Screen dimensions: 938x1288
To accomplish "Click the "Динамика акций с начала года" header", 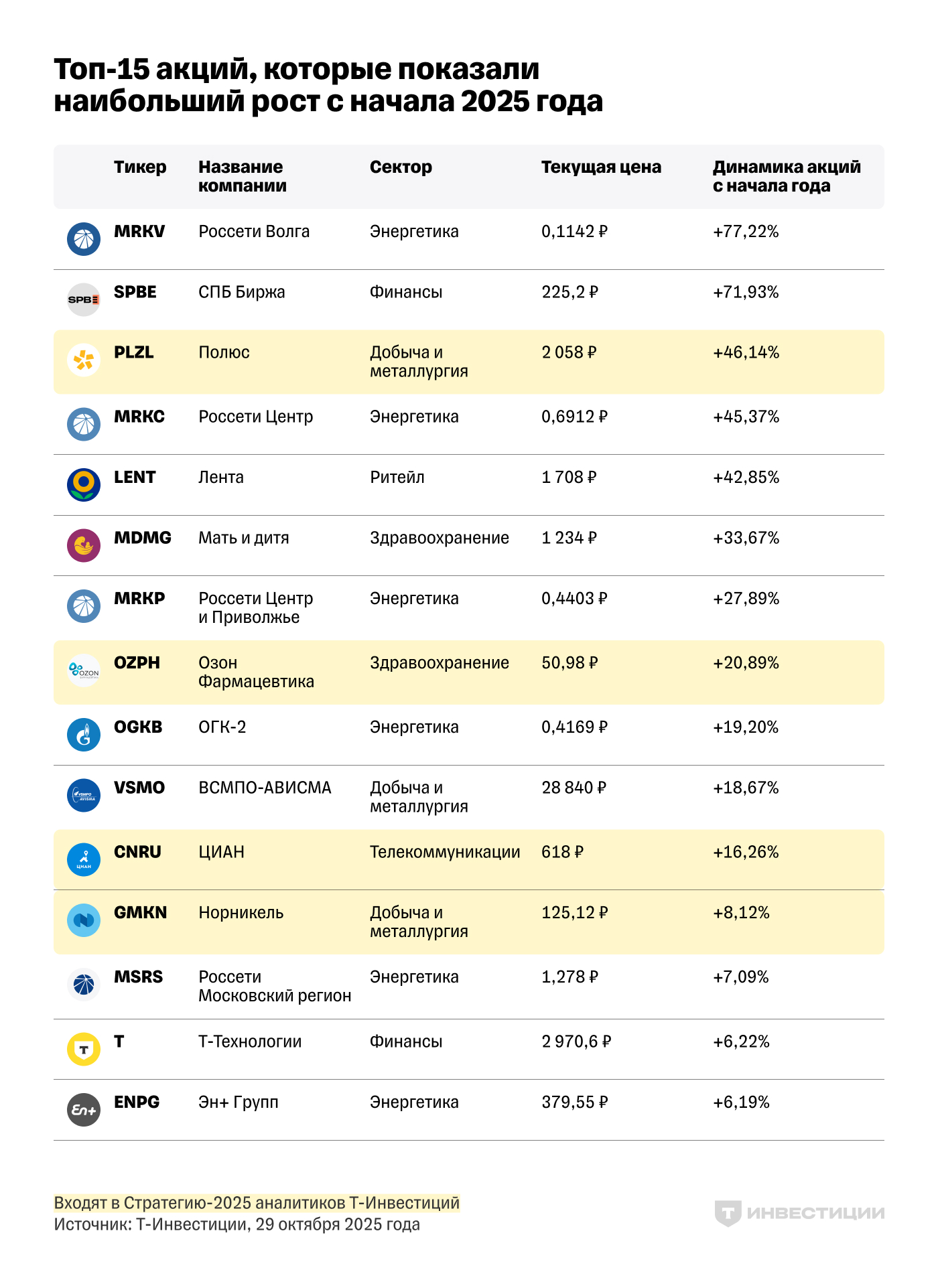I will coord(787,176).
